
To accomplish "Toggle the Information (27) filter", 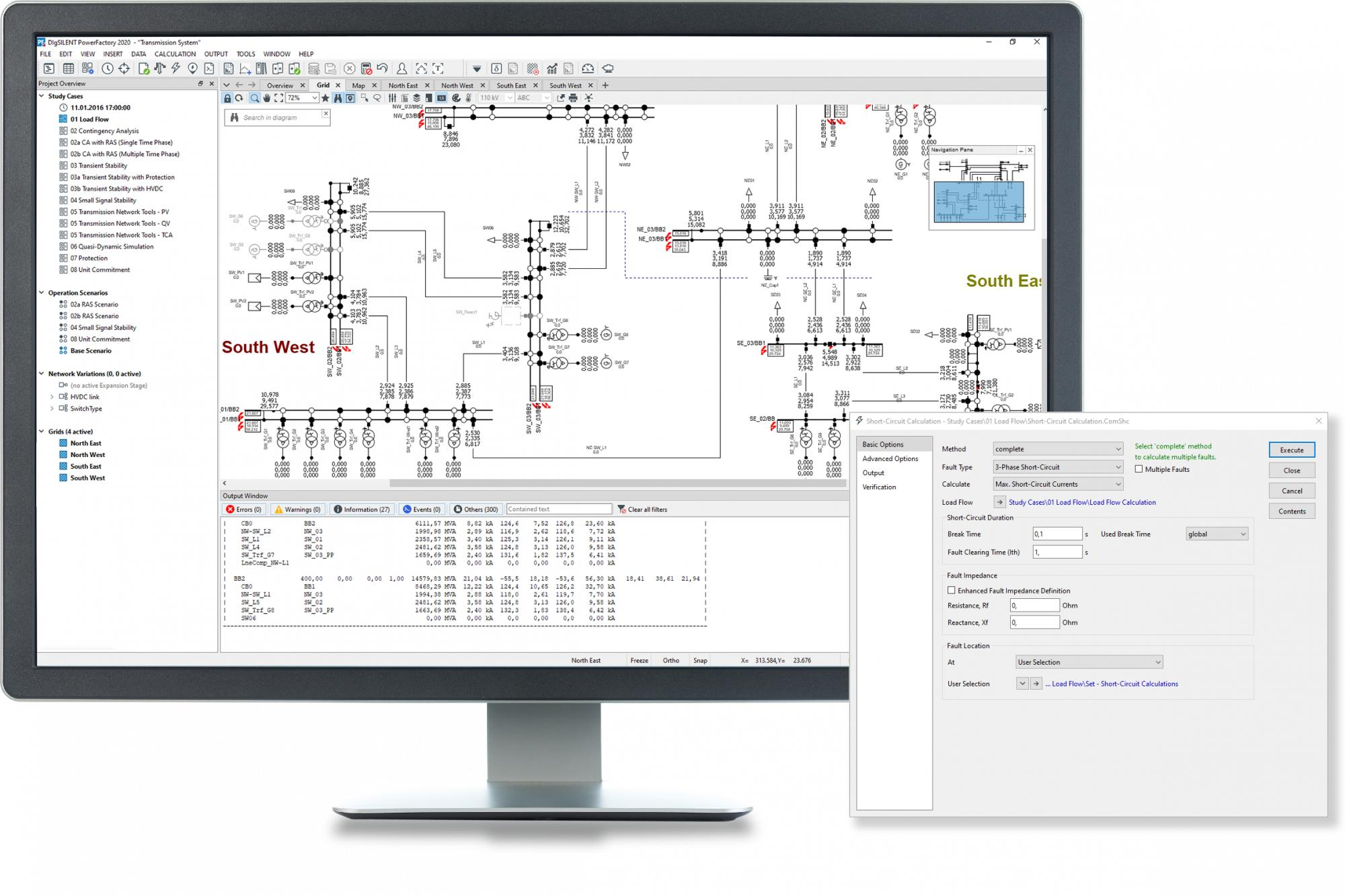I will click(x=362, y=510).
